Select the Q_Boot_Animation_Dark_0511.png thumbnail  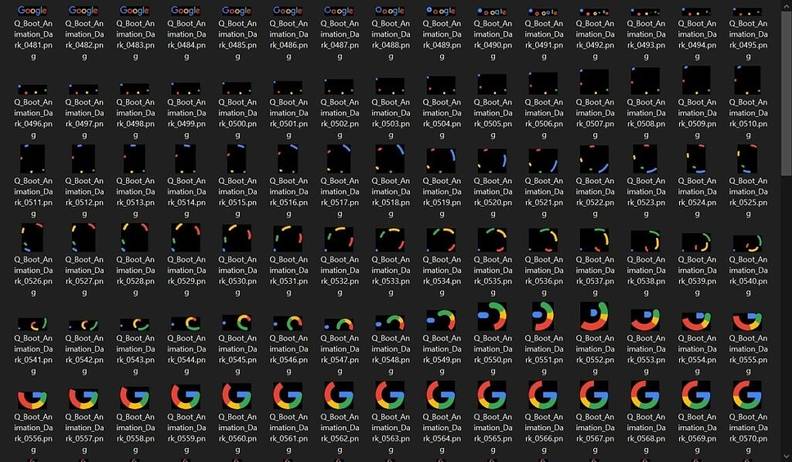(x=33, y=159)
